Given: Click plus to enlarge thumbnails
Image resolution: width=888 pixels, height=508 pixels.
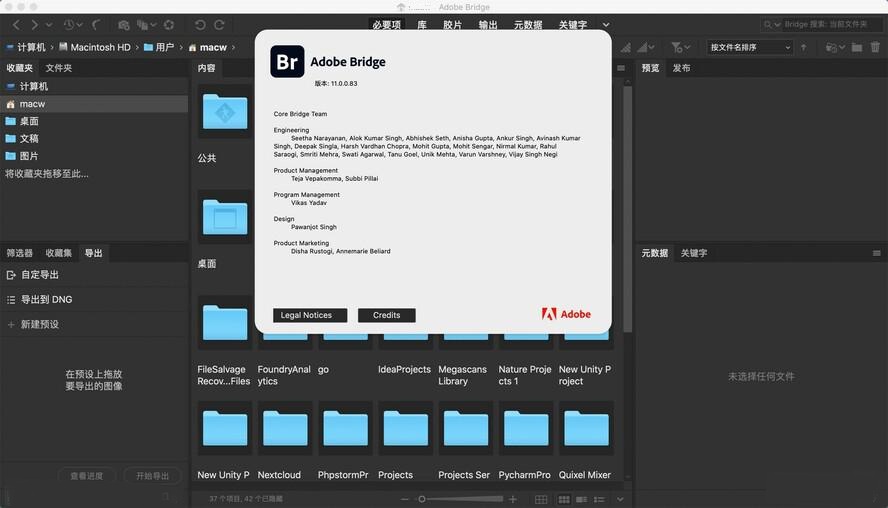Looking at the screenshot, I should (x=513, y=499).
